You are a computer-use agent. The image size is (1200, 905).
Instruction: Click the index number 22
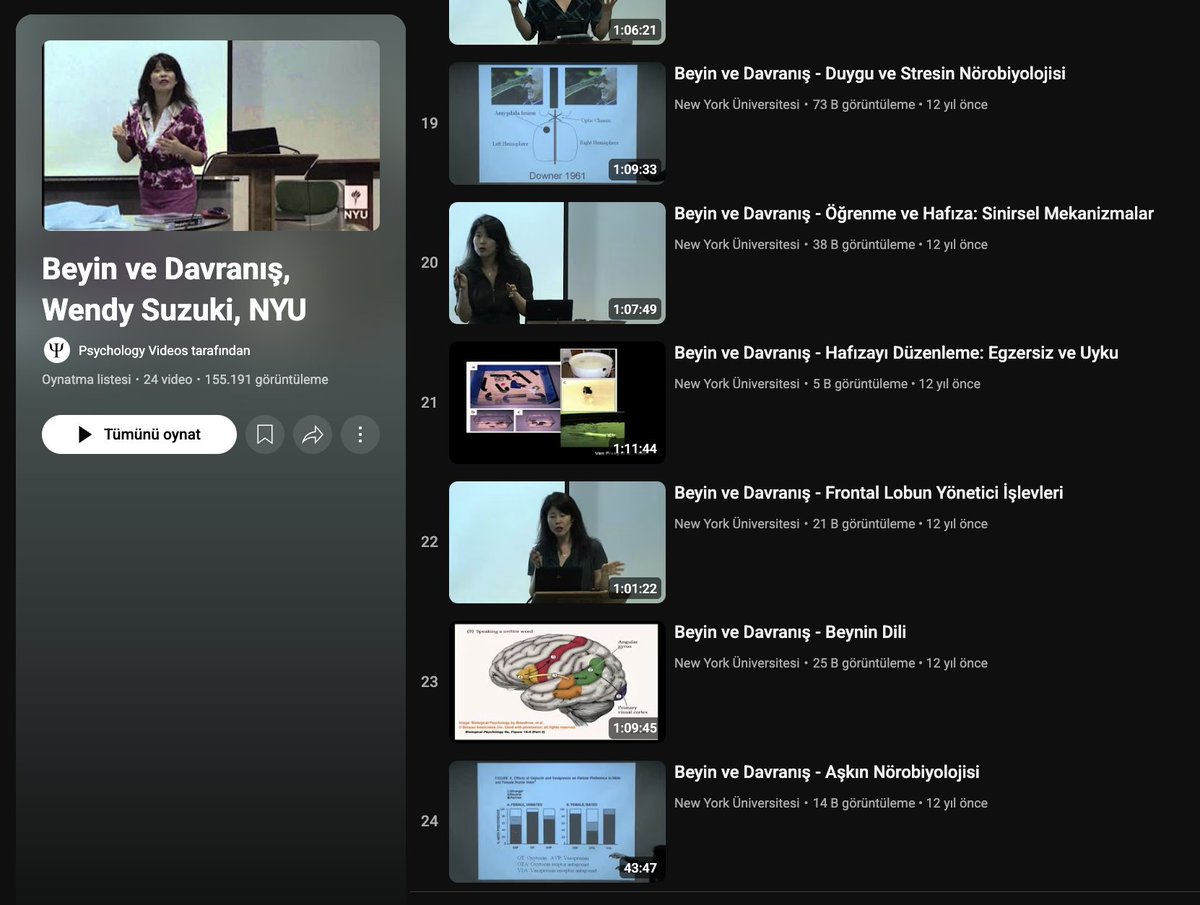tap(429, 542)
